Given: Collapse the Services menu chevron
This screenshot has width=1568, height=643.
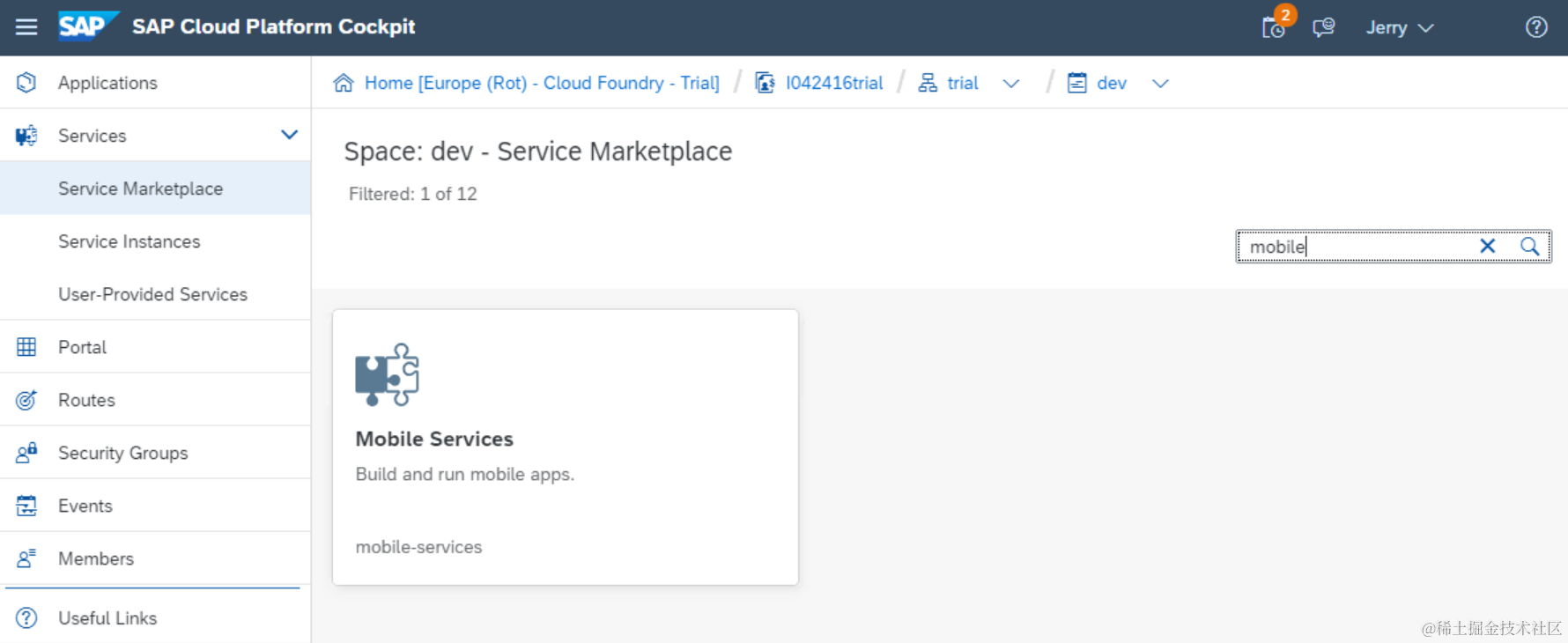Looking at the screenshot, I should click(x=289, y=135).
